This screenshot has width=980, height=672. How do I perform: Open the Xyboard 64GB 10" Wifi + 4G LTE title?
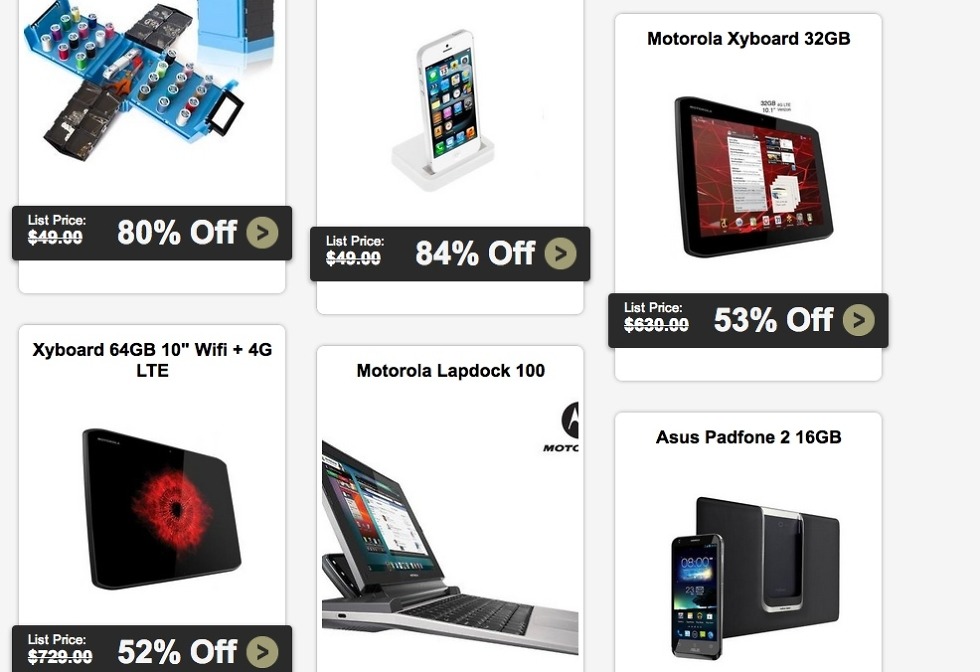[152, 360]
